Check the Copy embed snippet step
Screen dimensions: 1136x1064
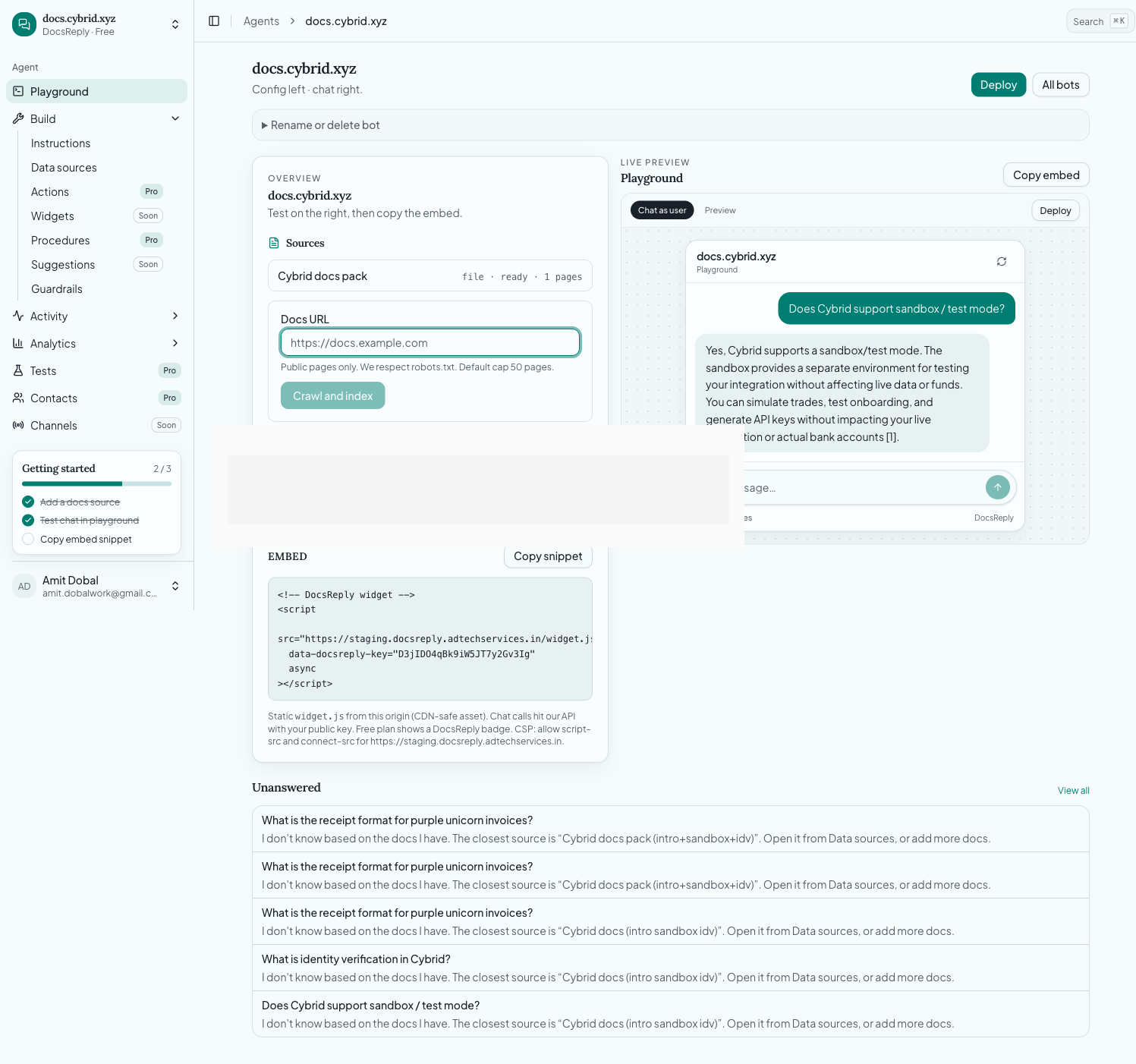point(28,539)
